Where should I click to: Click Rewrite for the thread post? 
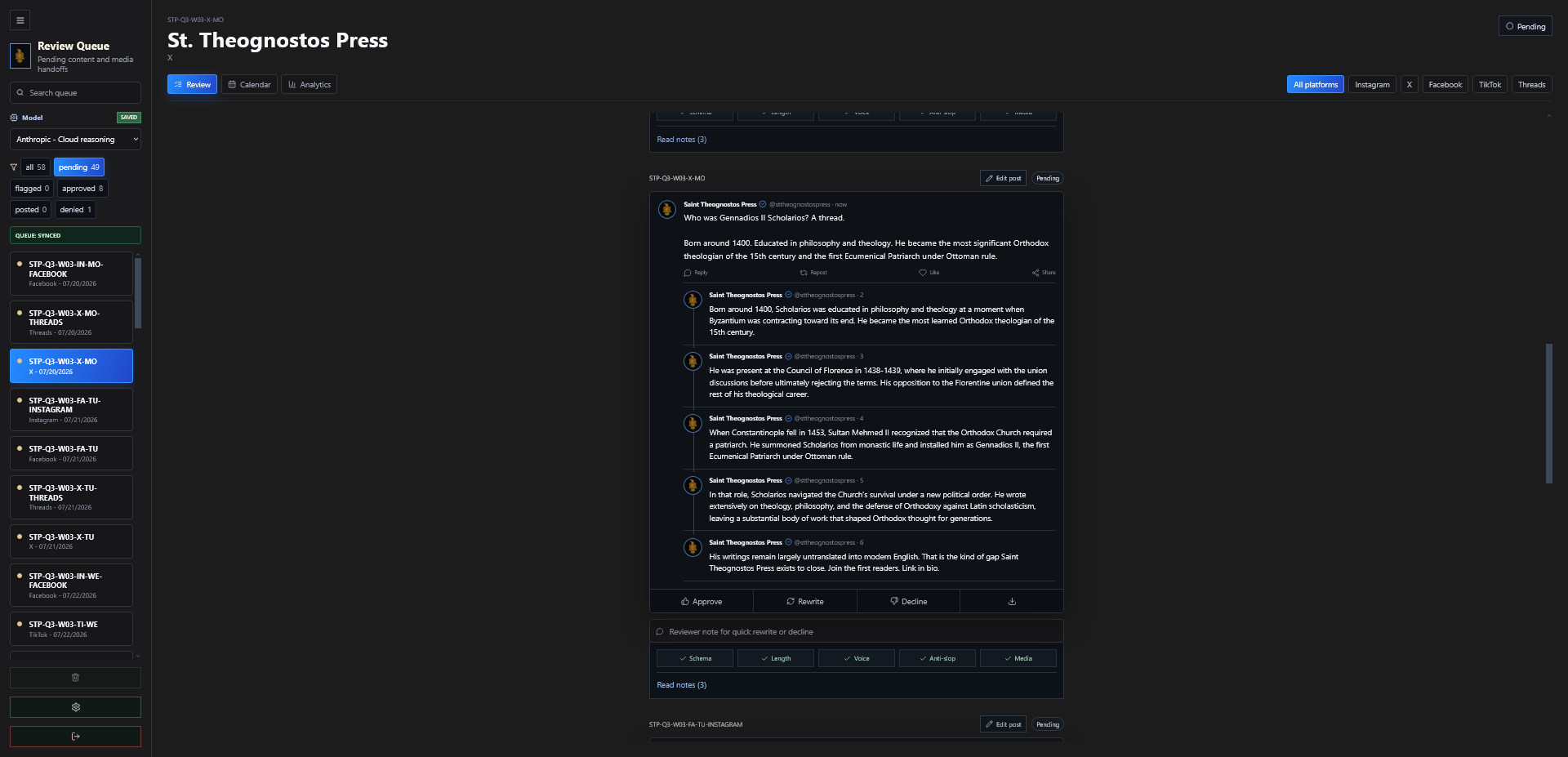coord(805,602)
